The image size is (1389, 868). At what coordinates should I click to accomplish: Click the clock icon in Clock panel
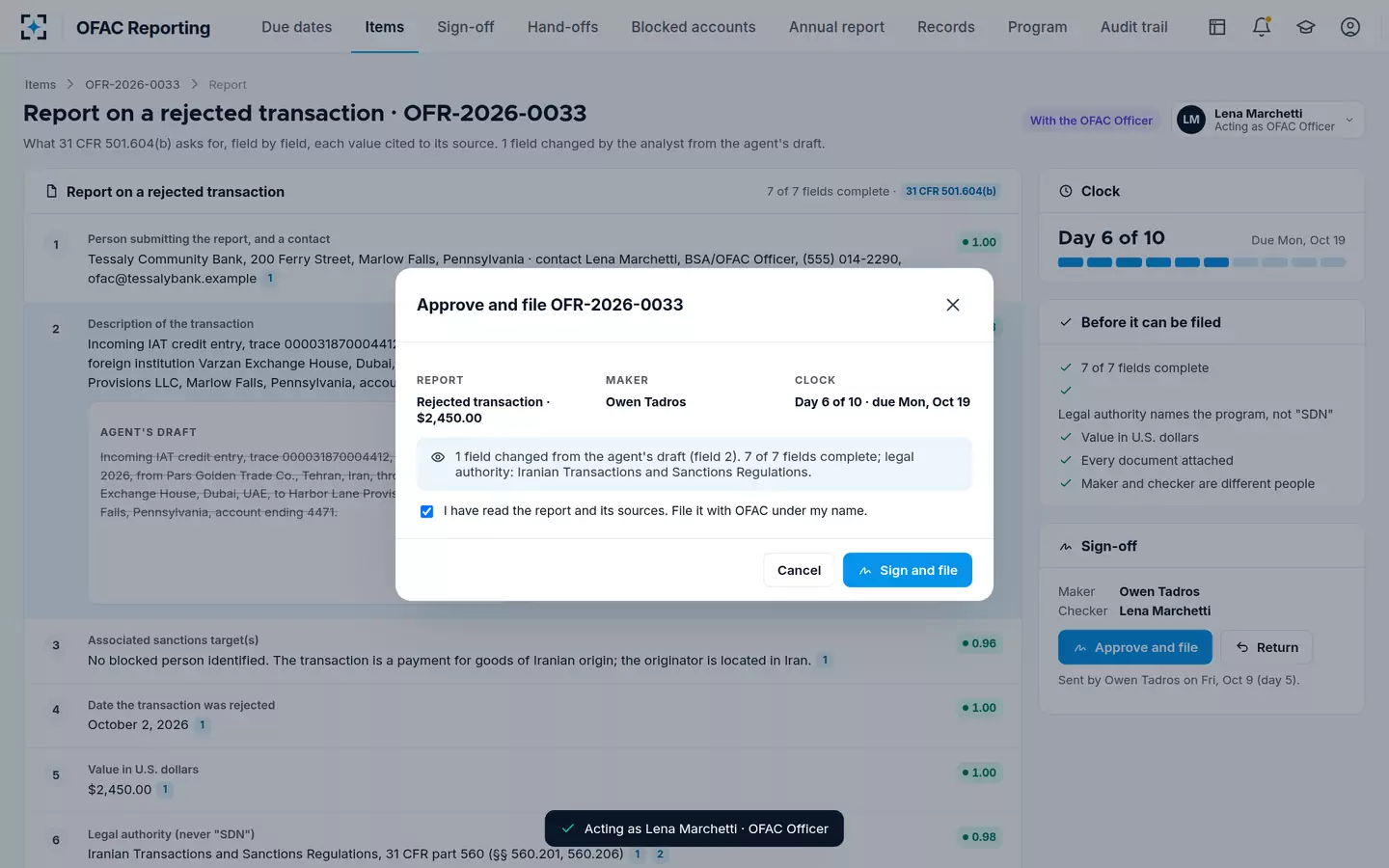point(1066,191)
